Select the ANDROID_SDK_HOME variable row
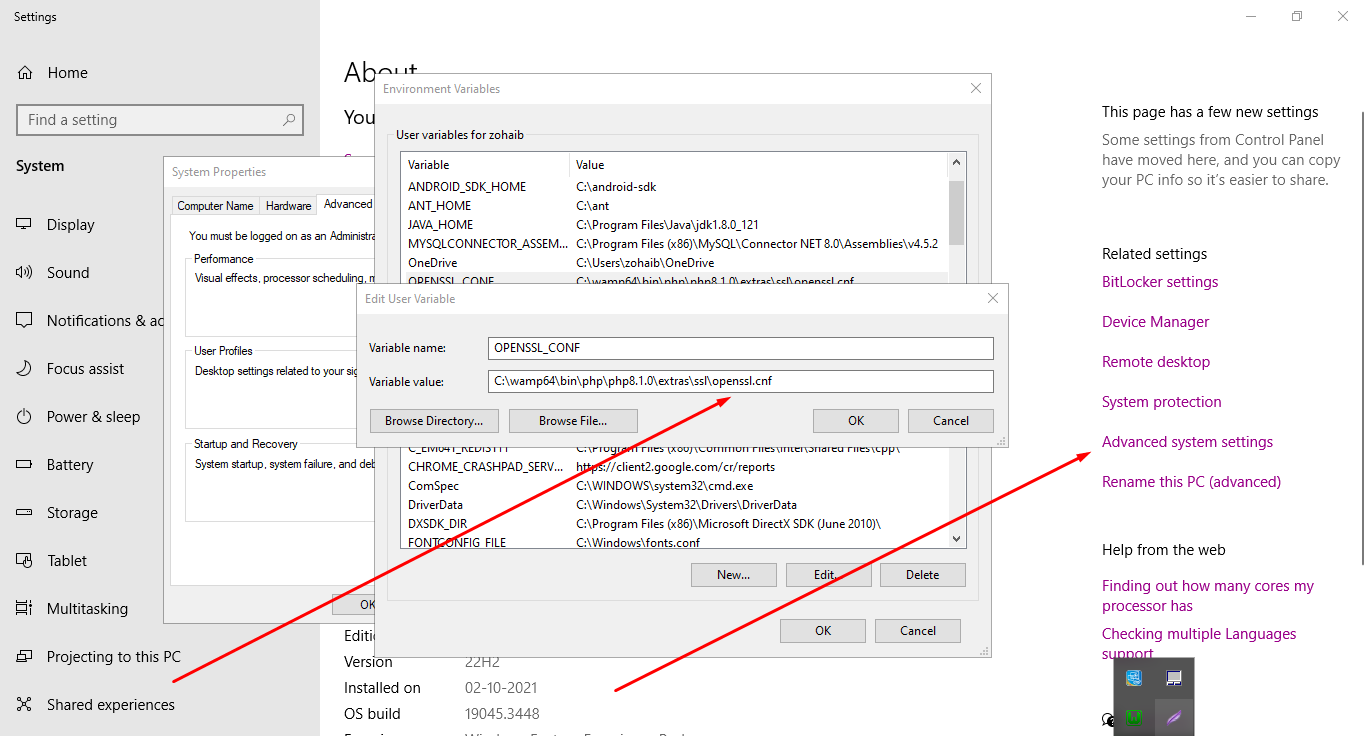This screenshot has width=1365, height=736. pos(675,187)
